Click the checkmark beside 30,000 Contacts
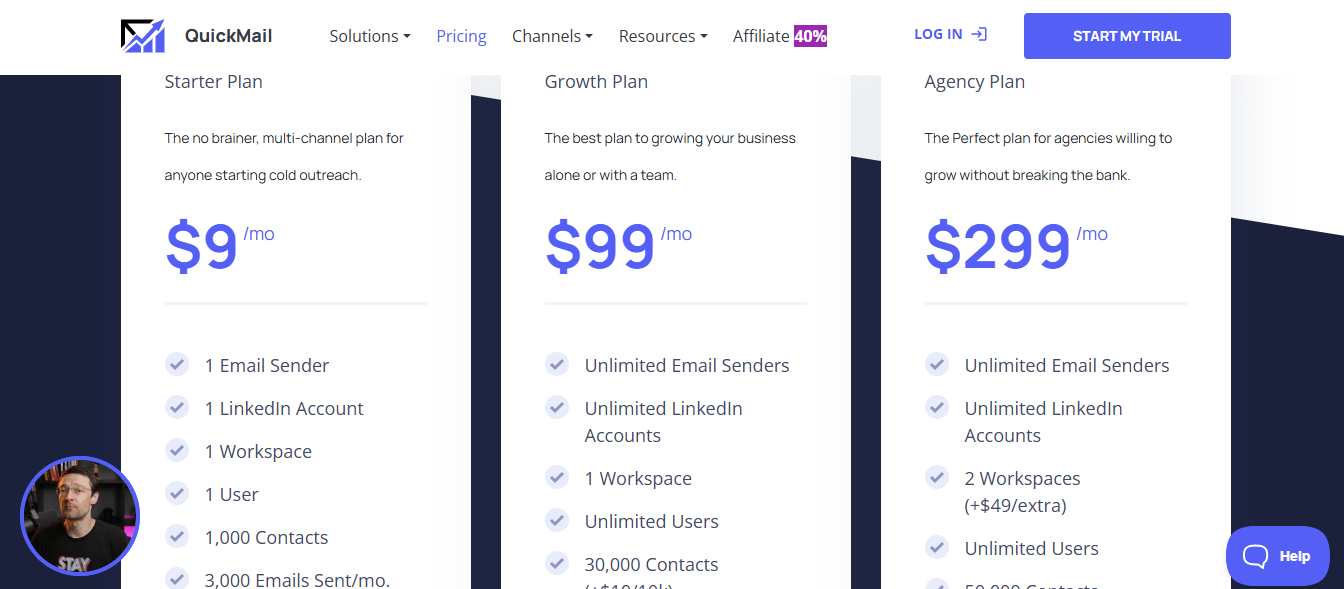This screenshot has height=589, width=1344. pos(557,563)
